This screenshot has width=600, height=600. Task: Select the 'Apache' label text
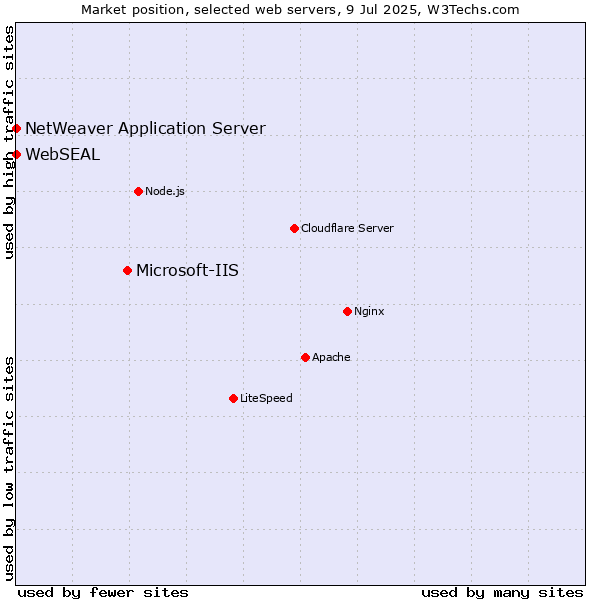(x=331, y=357)
